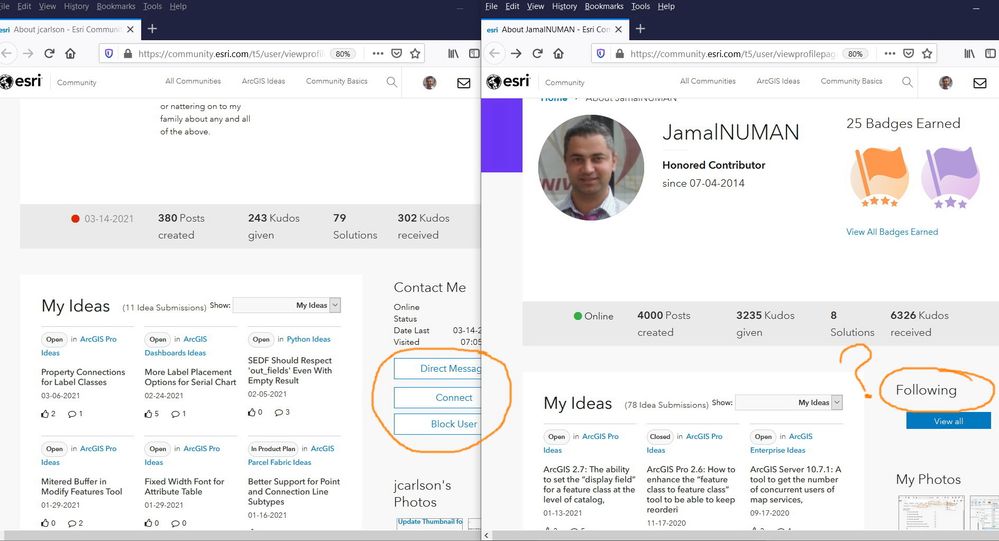
Task: Click 80% zoom indicator in right address bar
Action: click(x=855, y=54)
